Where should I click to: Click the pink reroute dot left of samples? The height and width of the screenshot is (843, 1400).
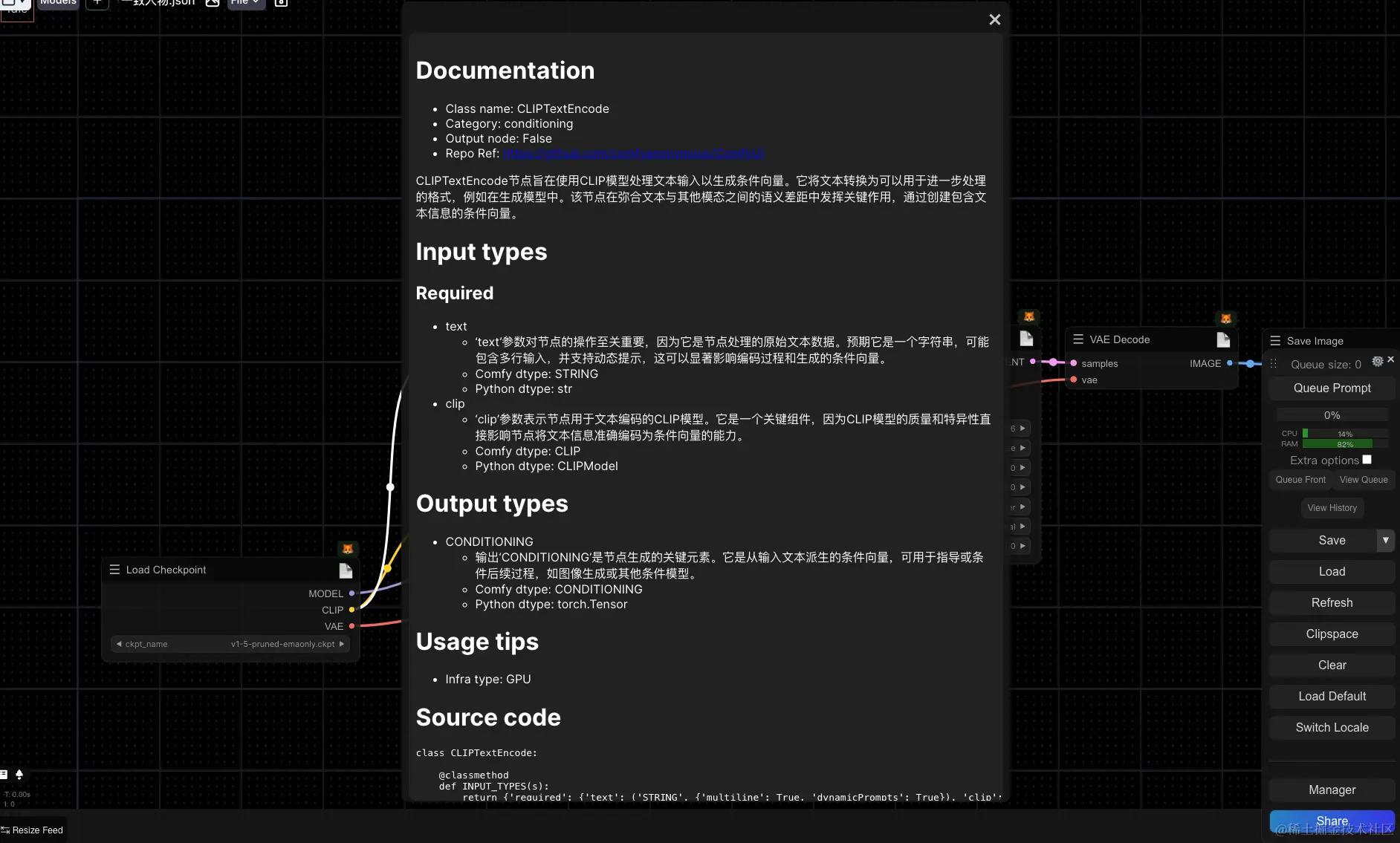(1053, 362)
